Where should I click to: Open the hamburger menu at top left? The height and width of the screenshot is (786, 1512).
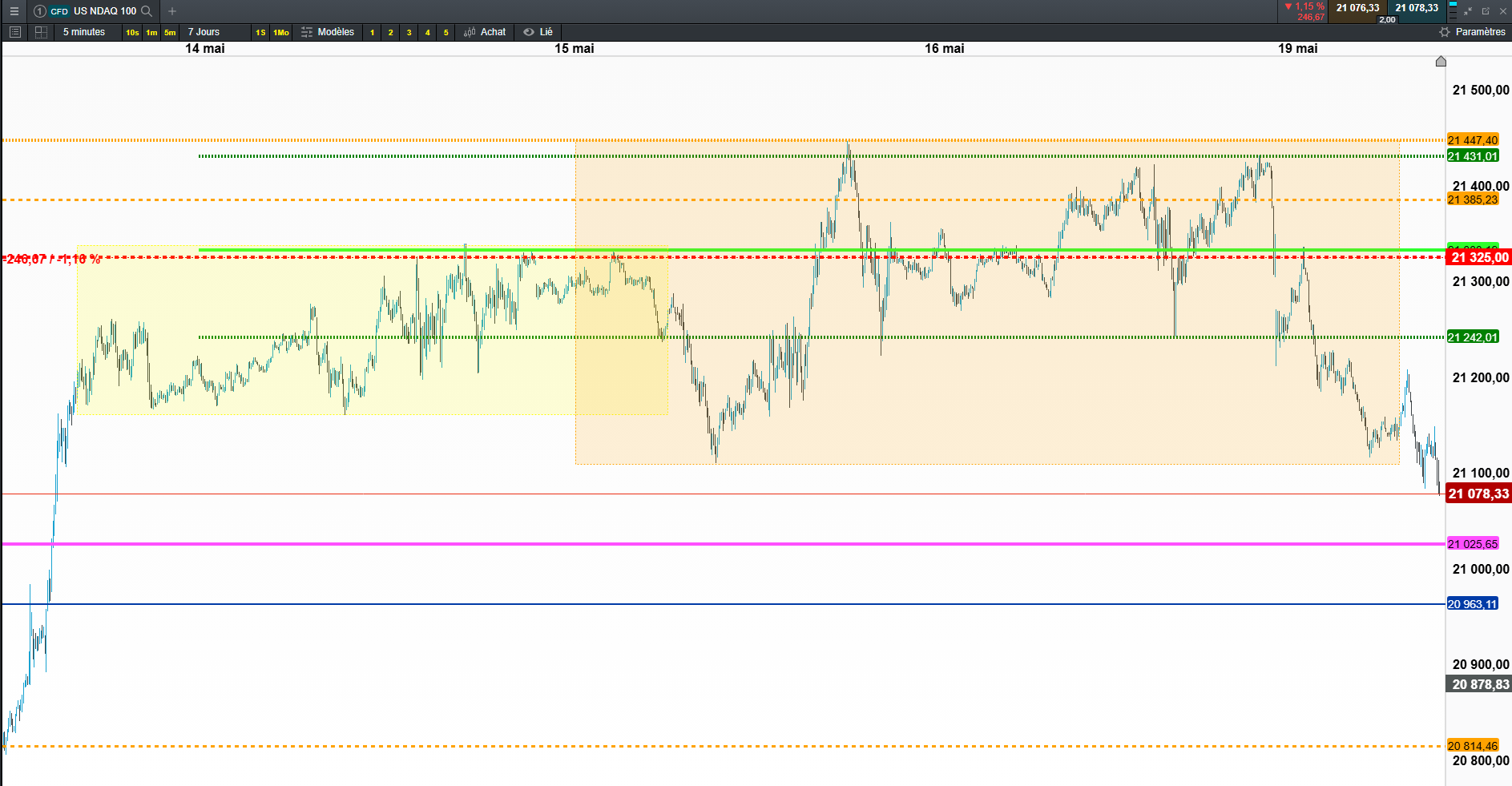point(14,11)
